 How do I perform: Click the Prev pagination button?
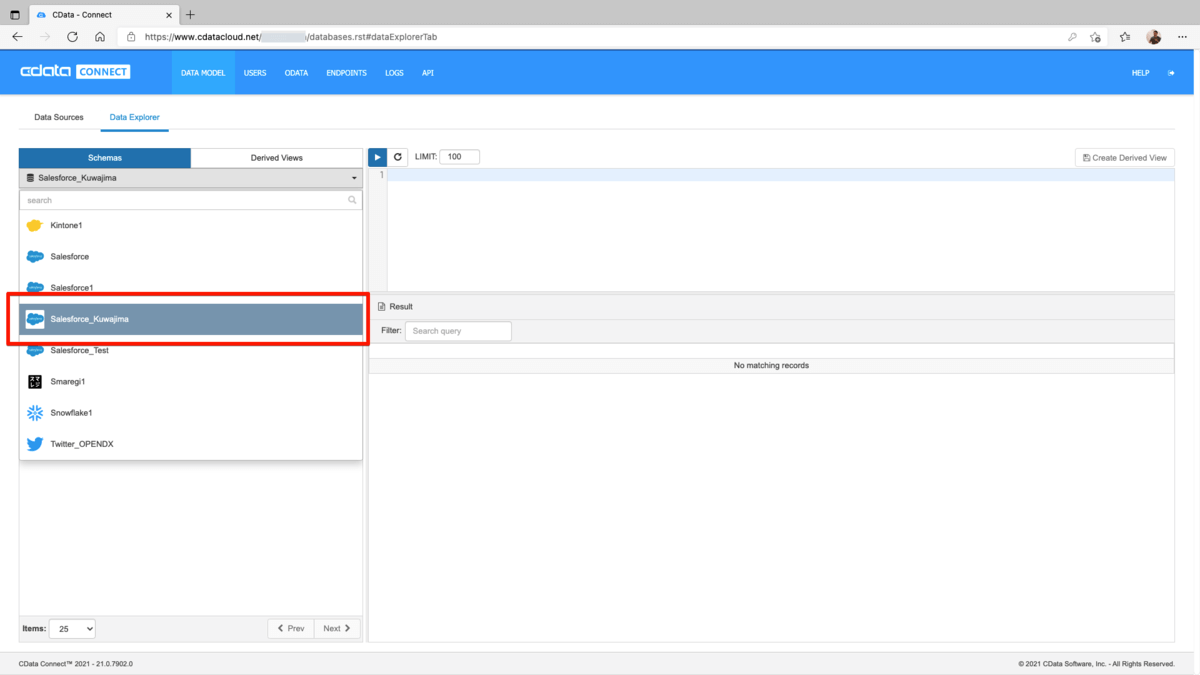[291, 628]
